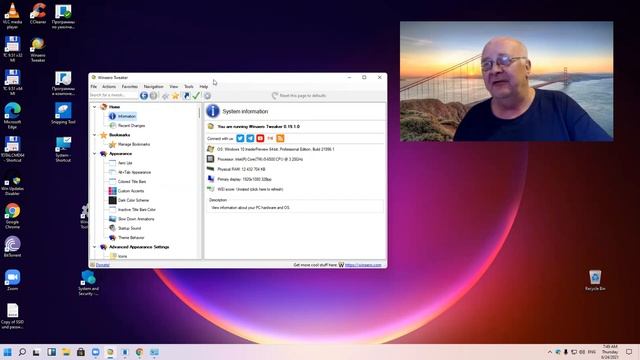Open Task View on the taskbar
640x360 pixels.
click(x=37, y=352)
